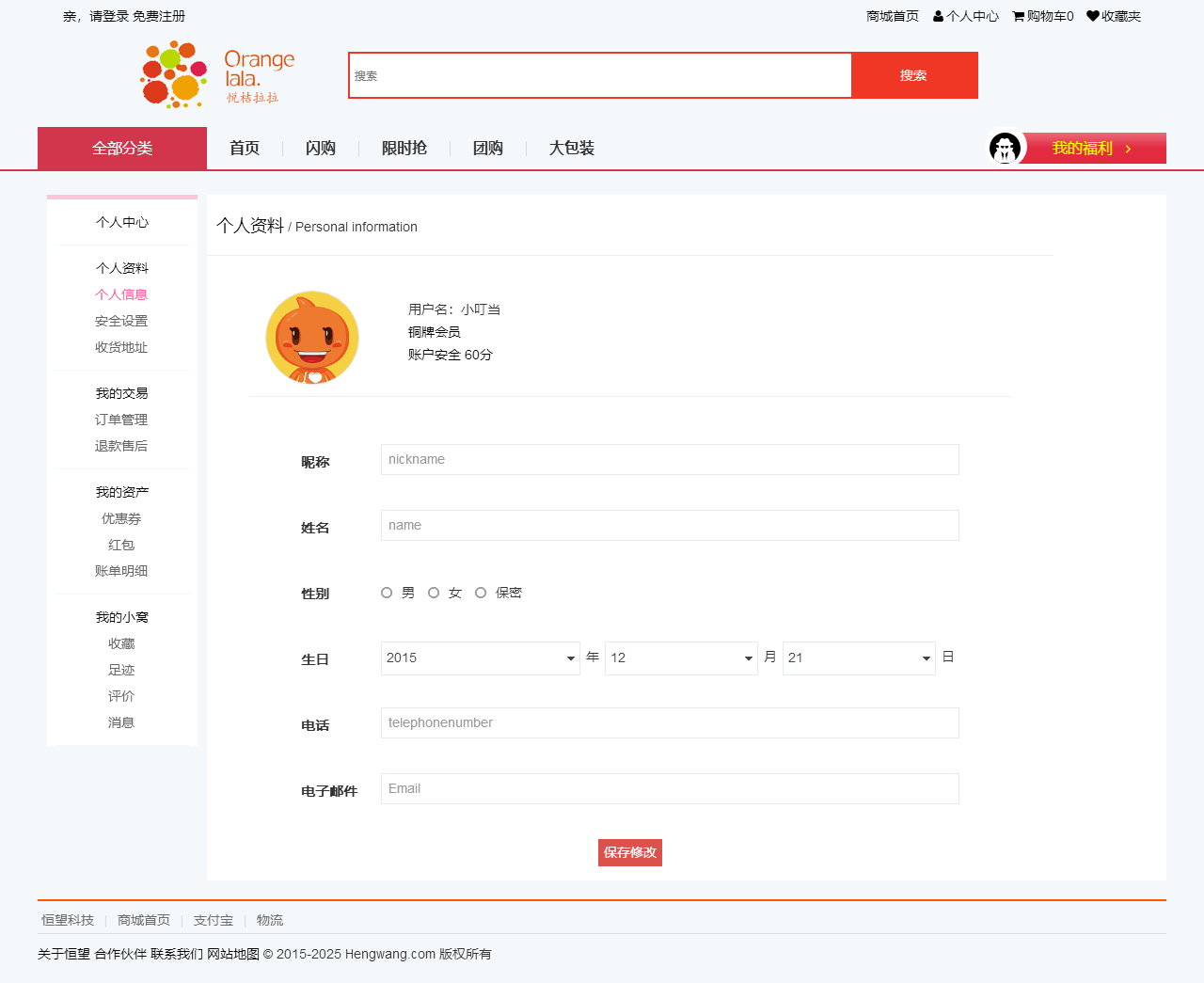
Task: Click the Orange lala logo
Action: tap(217, 74)
